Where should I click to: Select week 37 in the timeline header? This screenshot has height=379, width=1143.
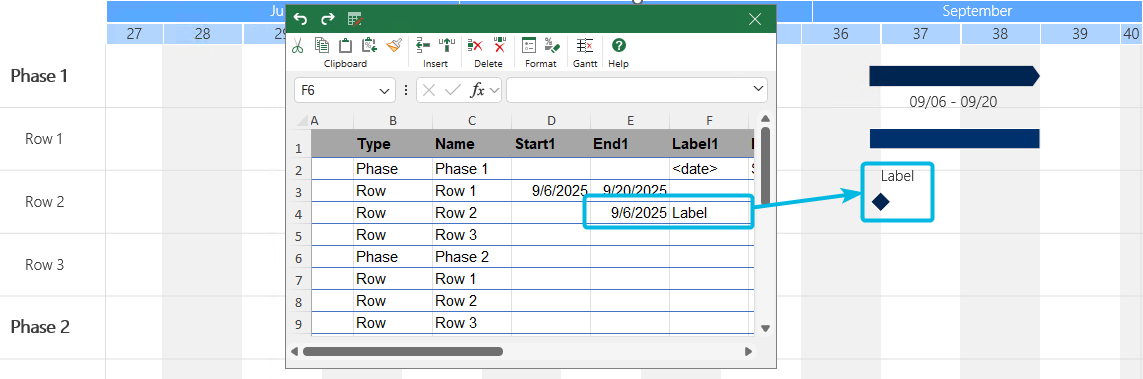(921, 34)
